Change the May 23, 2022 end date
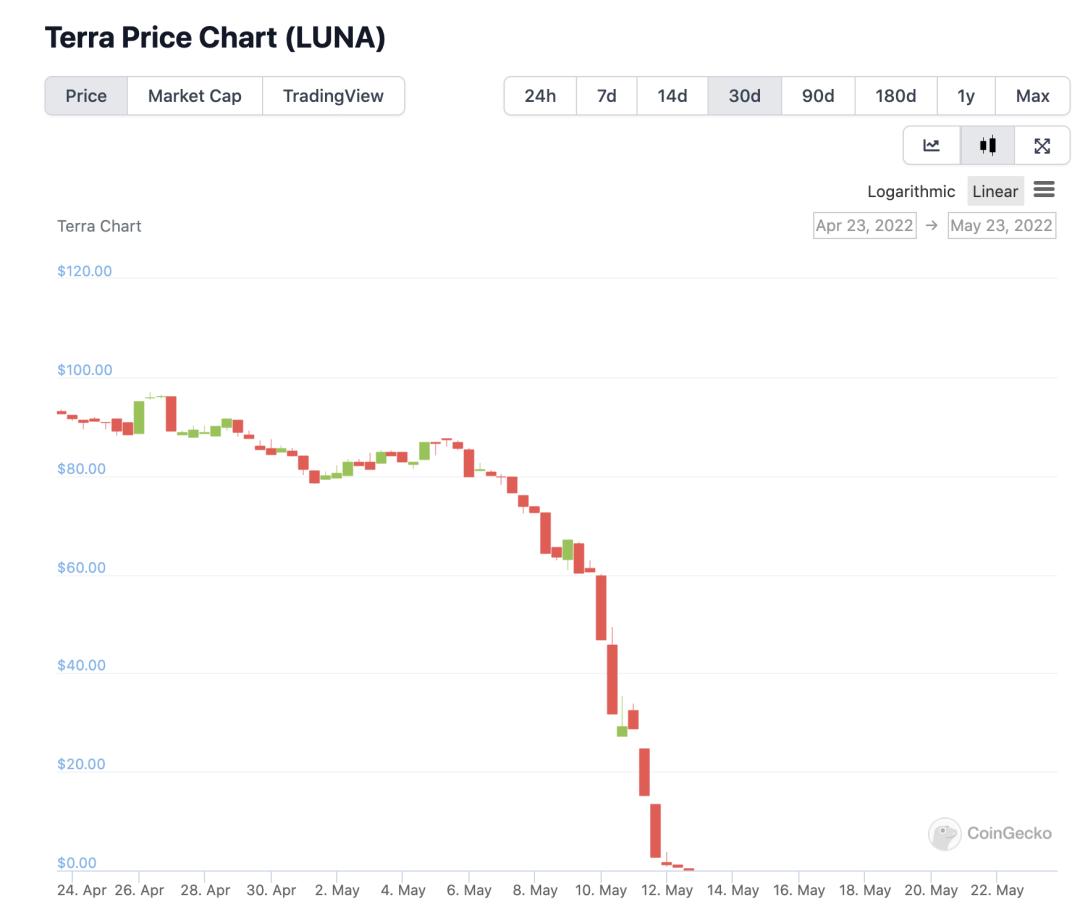 point(1001,225)
